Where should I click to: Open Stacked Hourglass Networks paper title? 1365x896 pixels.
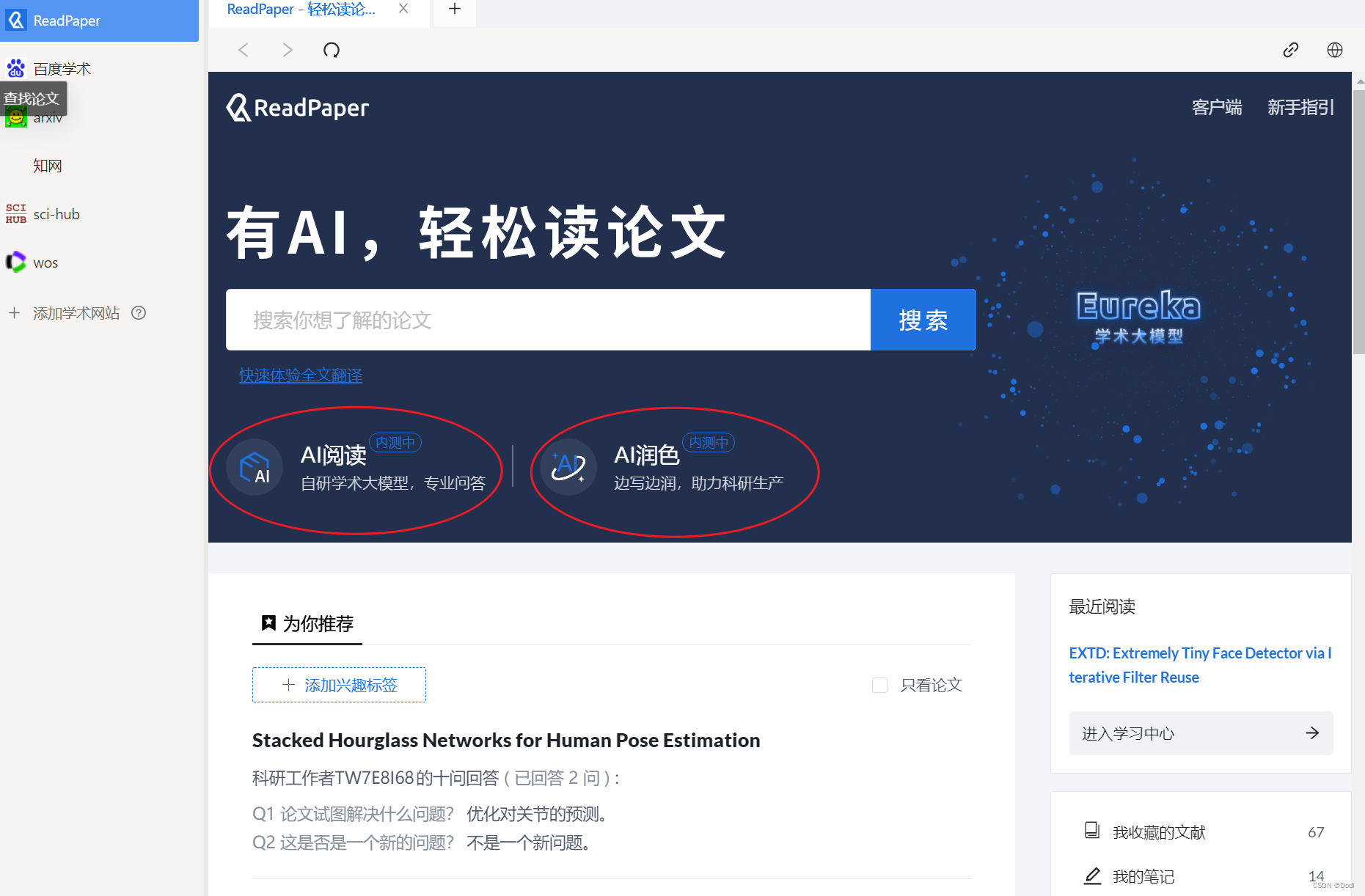tap(506, 740)
